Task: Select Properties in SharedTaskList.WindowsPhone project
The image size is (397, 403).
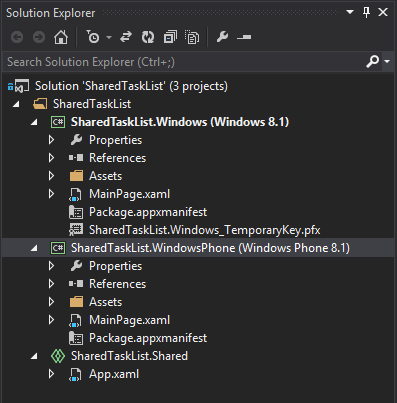Action: (x=115, y=266)
